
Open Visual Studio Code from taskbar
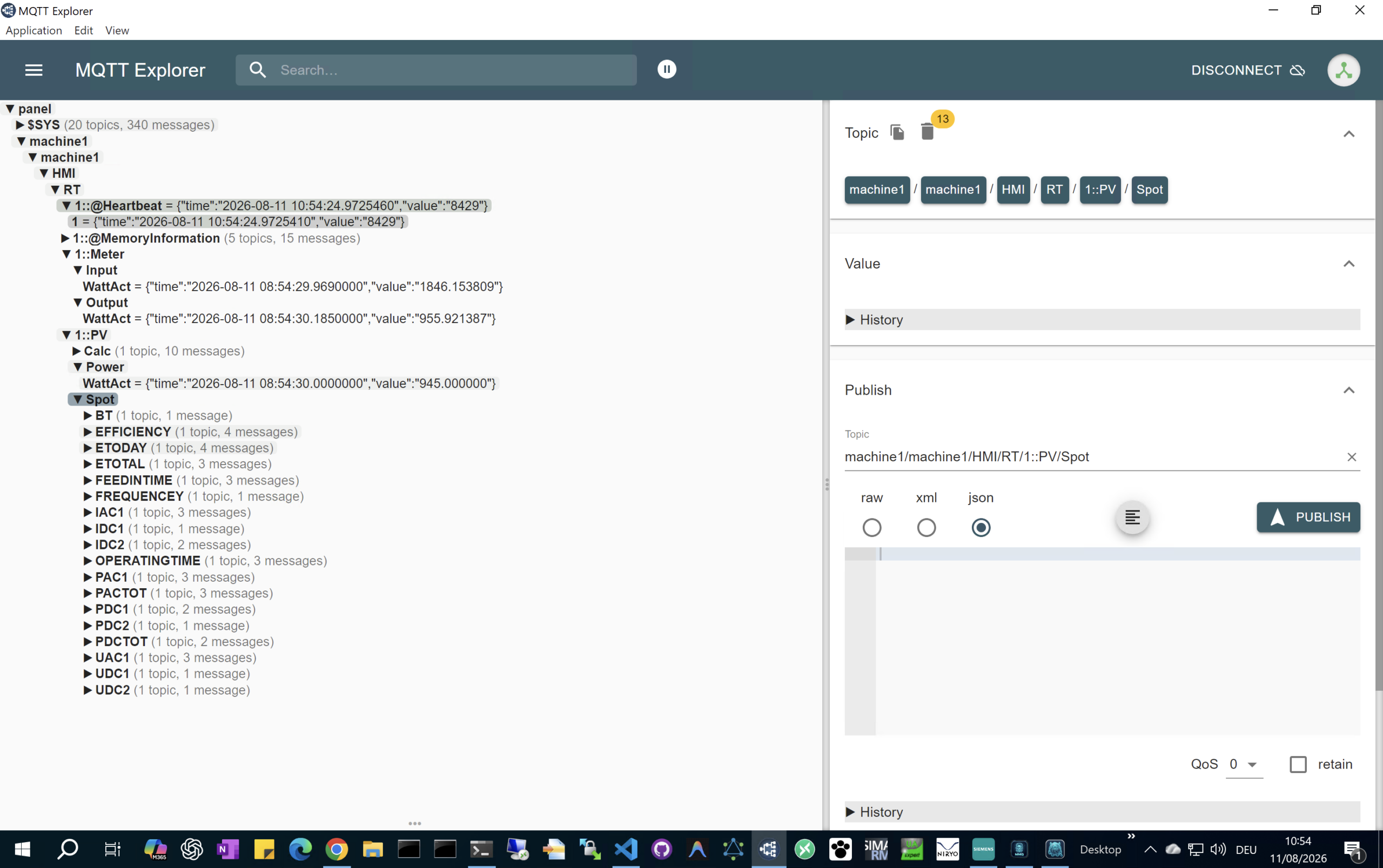coord(626,849)
